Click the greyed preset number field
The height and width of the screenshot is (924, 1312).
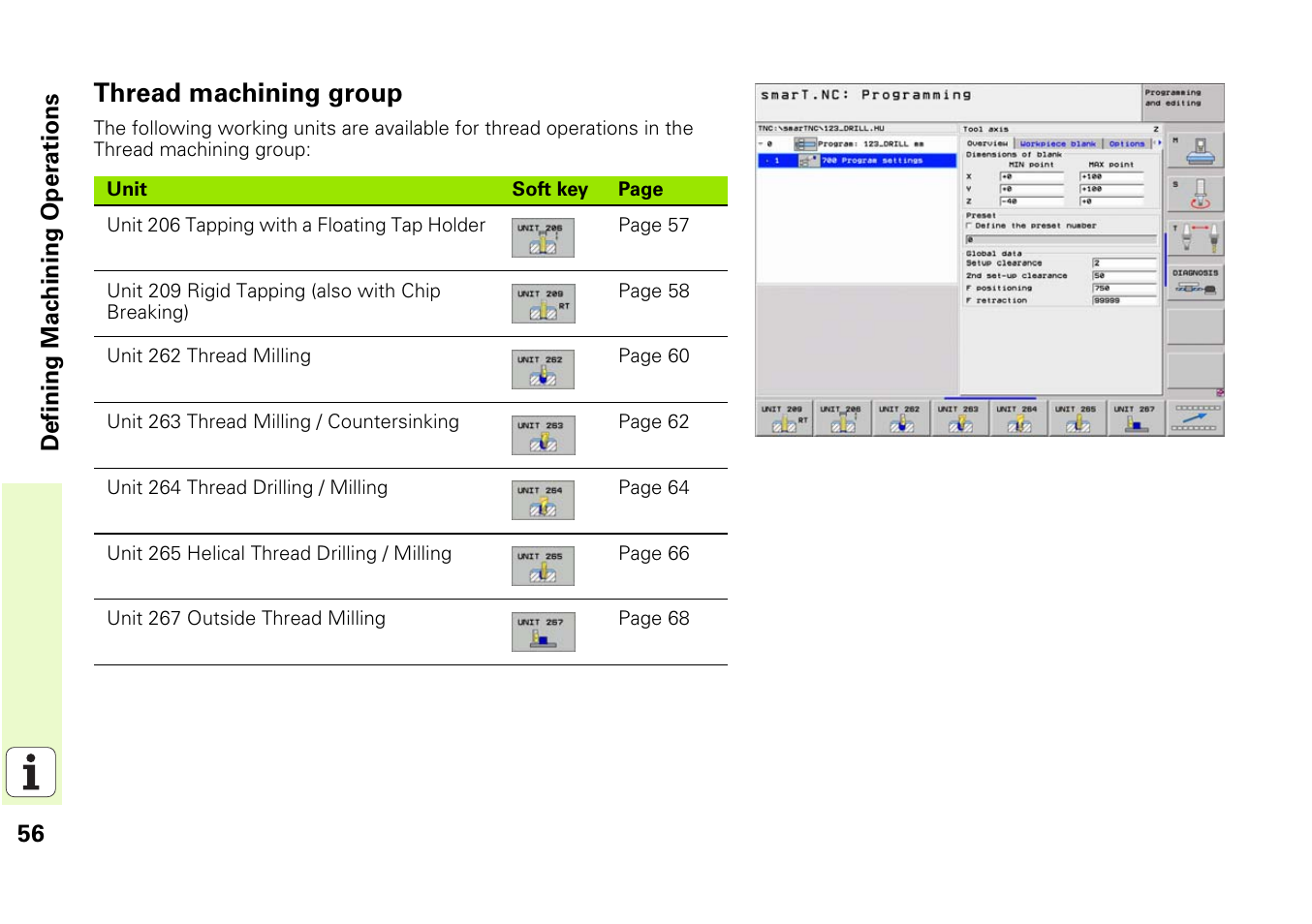[1061, 239]
